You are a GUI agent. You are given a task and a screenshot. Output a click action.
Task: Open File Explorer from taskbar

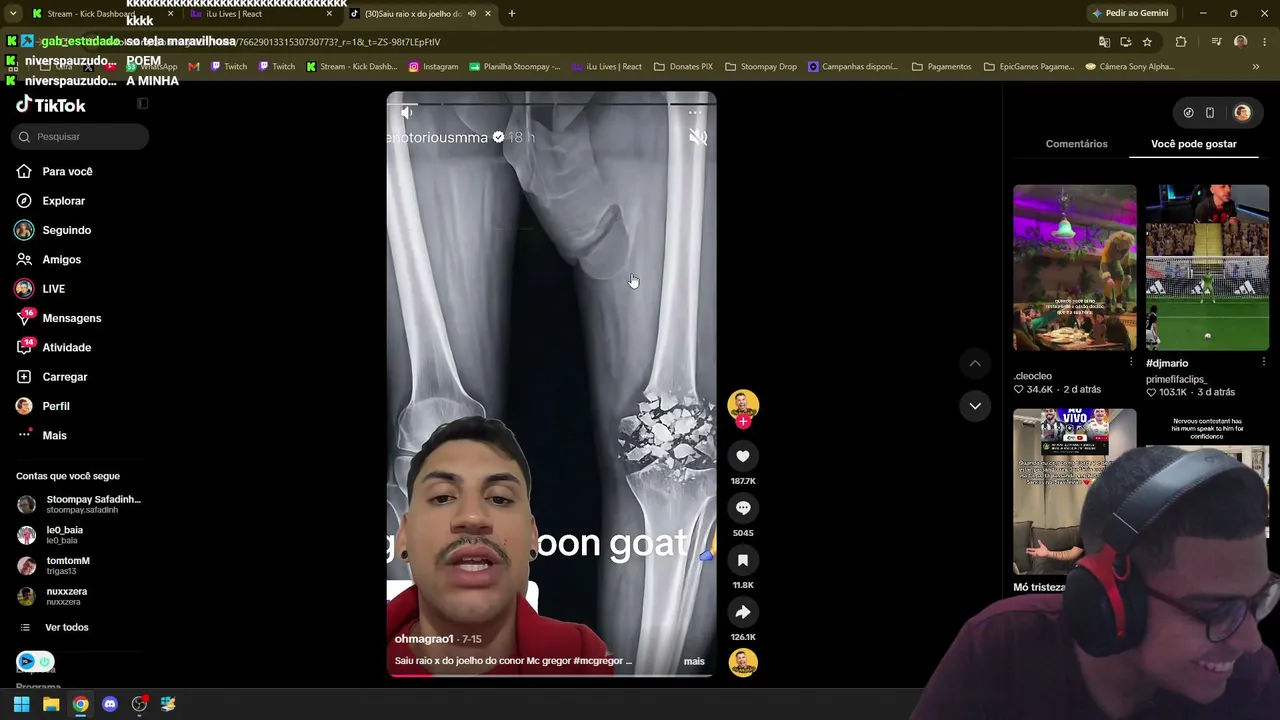coord(51,704)
